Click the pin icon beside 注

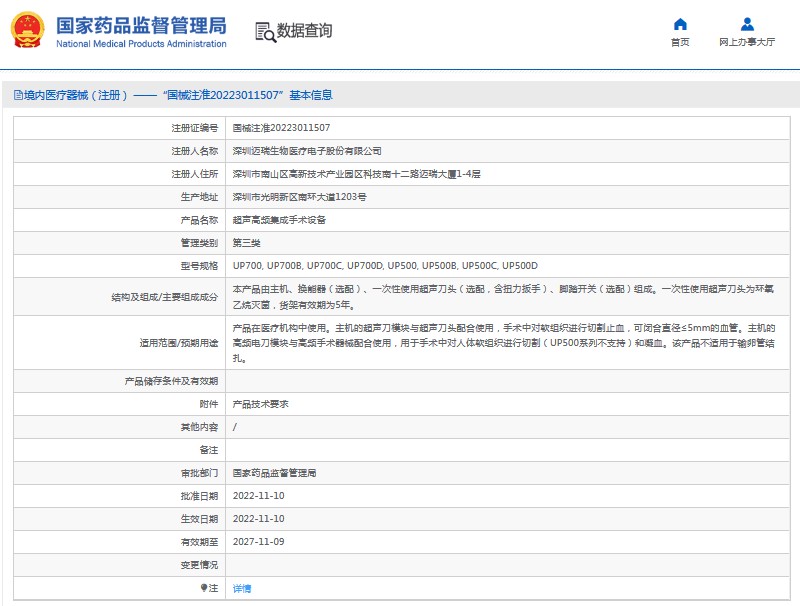pos(204,589)
